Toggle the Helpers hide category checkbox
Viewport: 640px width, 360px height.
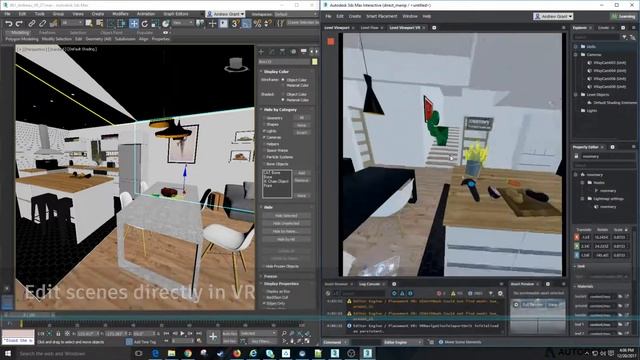pos(264,144)
